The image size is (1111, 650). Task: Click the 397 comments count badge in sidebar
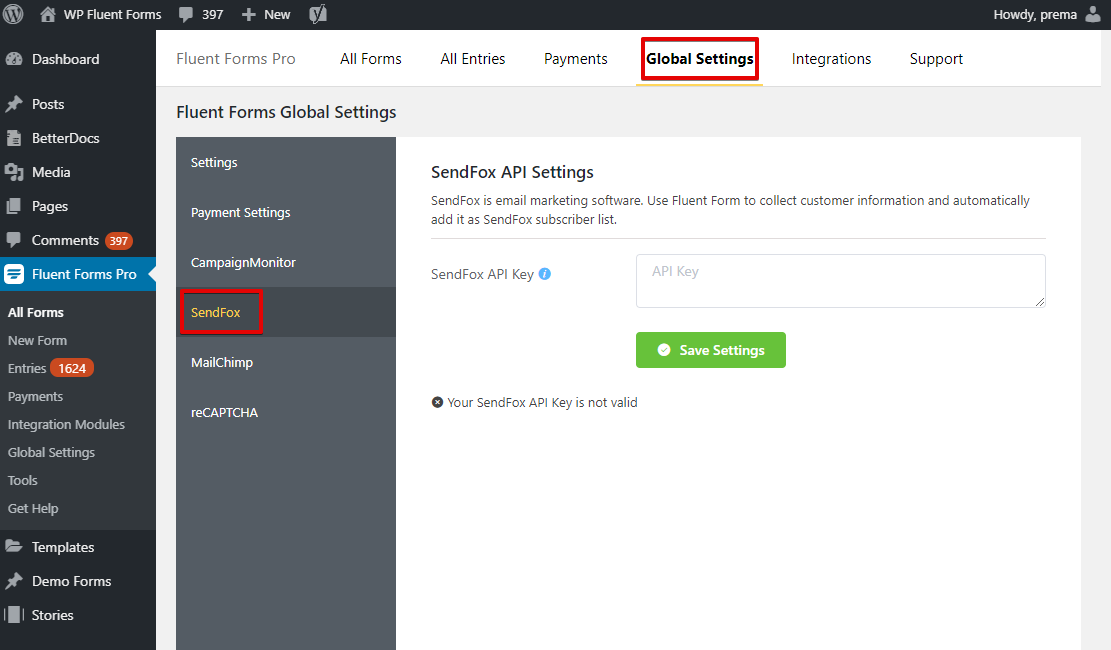click(118, 241)
